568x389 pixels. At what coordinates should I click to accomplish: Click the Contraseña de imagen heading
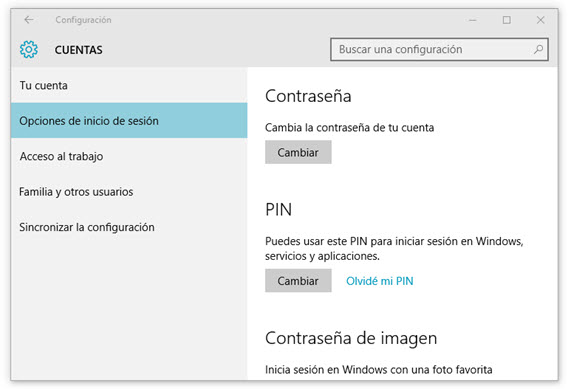[351, 338]
